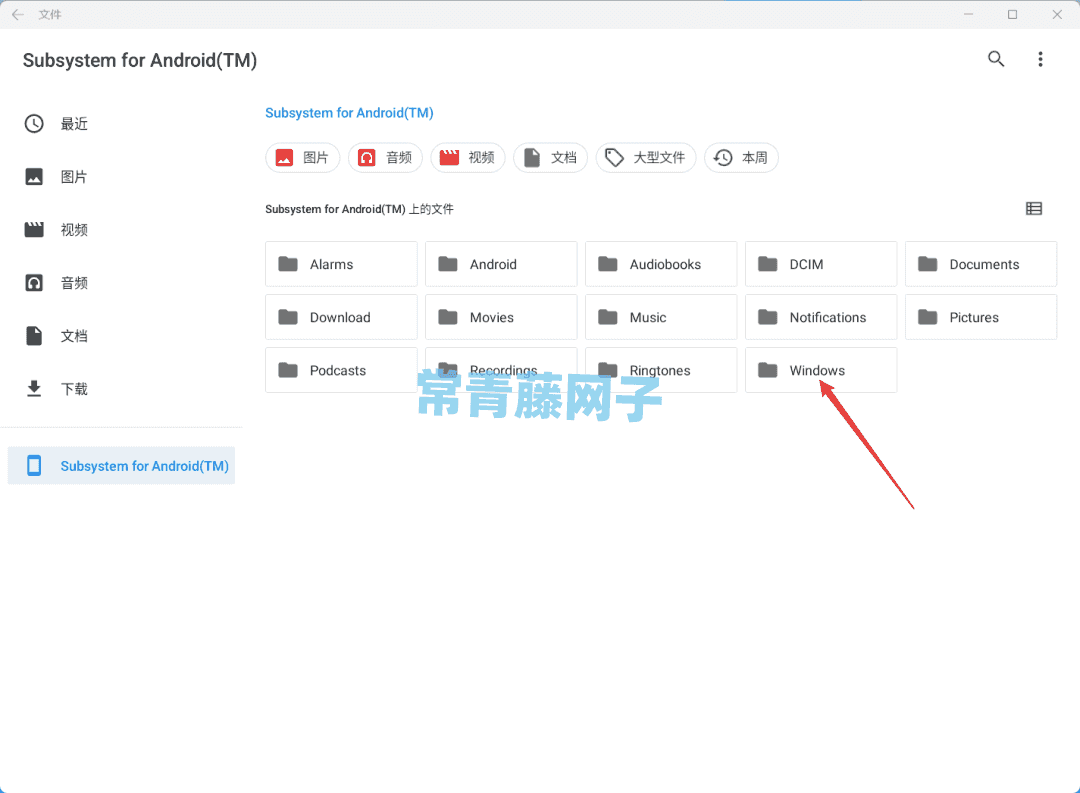Click the folder icon of Movies
The image size is (1080, 793).
(x=448, y=317)
